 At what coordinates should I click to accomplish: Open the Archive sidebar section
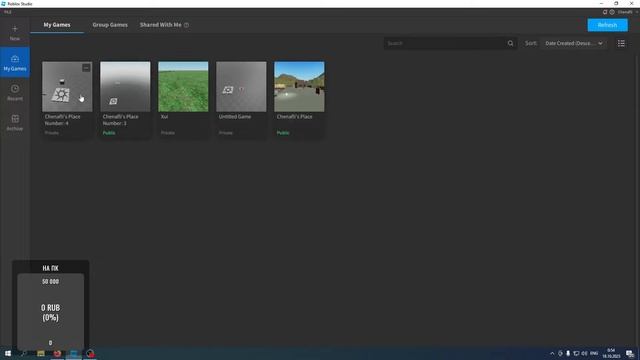tap(15, 122)
